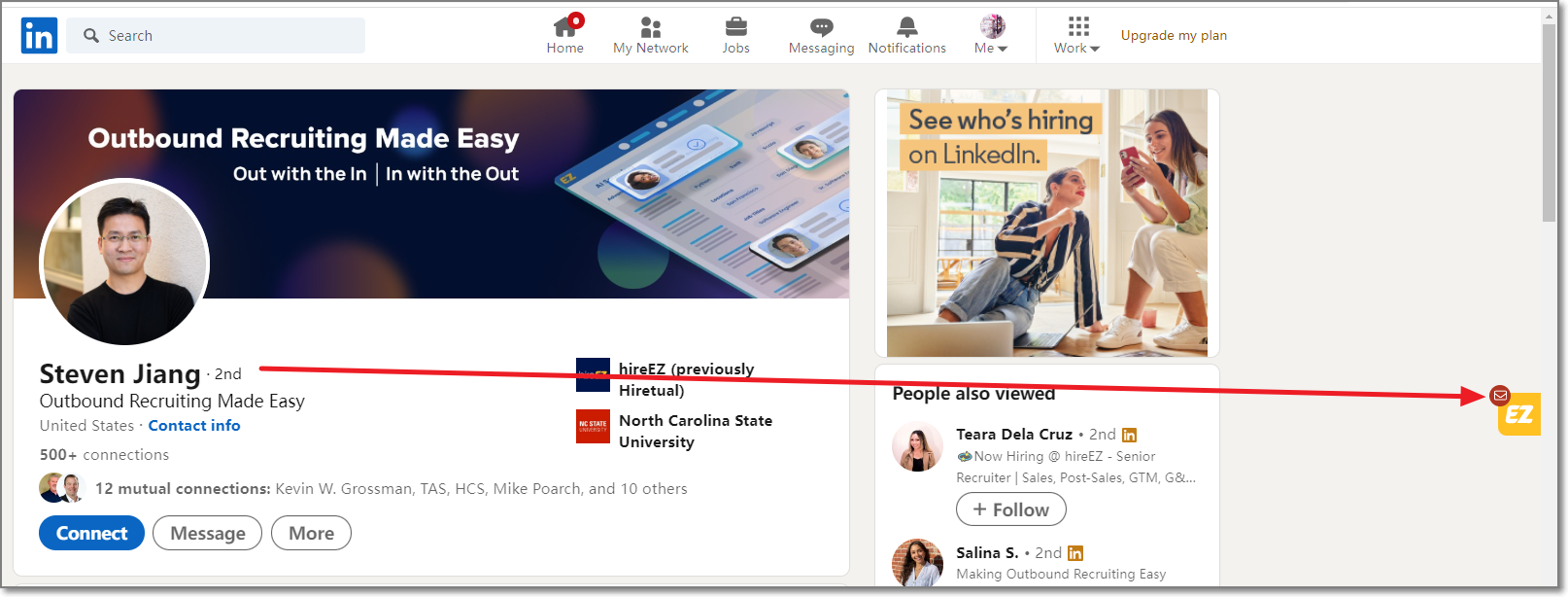This screenshot has height=597, width=1568.
Task: Click the scrollbar up arrow
Action: pos(1550,16)
